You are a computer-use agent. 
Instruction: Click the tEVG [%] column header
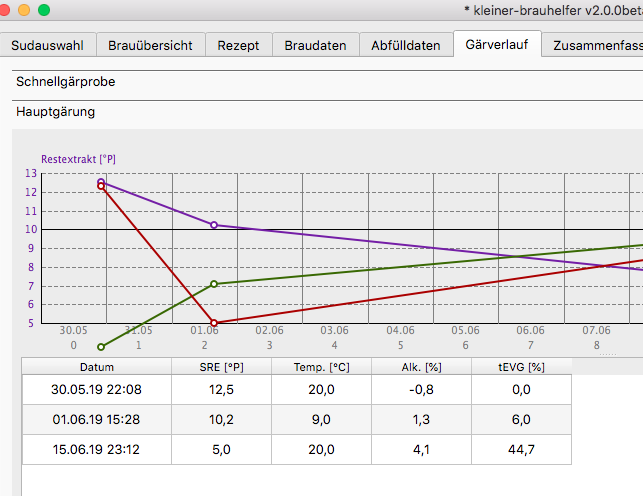pyautogui.click(x=521, y=365)
